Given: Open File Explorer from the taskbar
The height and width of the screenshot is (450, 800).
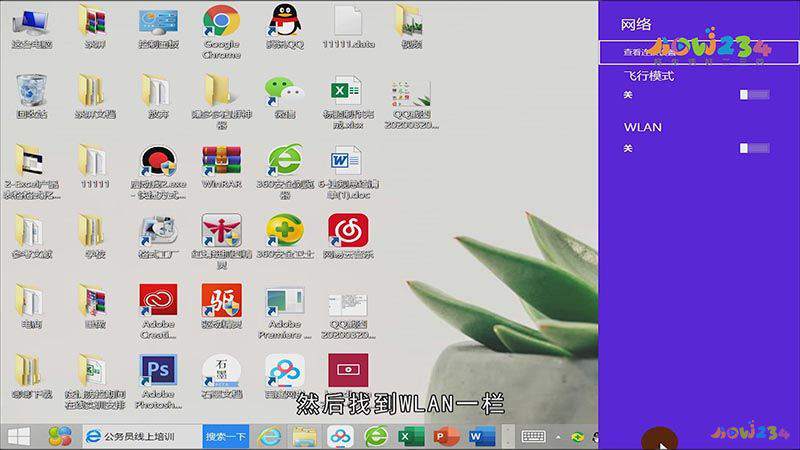Looking at the screenshot, I should pos(305,437).
